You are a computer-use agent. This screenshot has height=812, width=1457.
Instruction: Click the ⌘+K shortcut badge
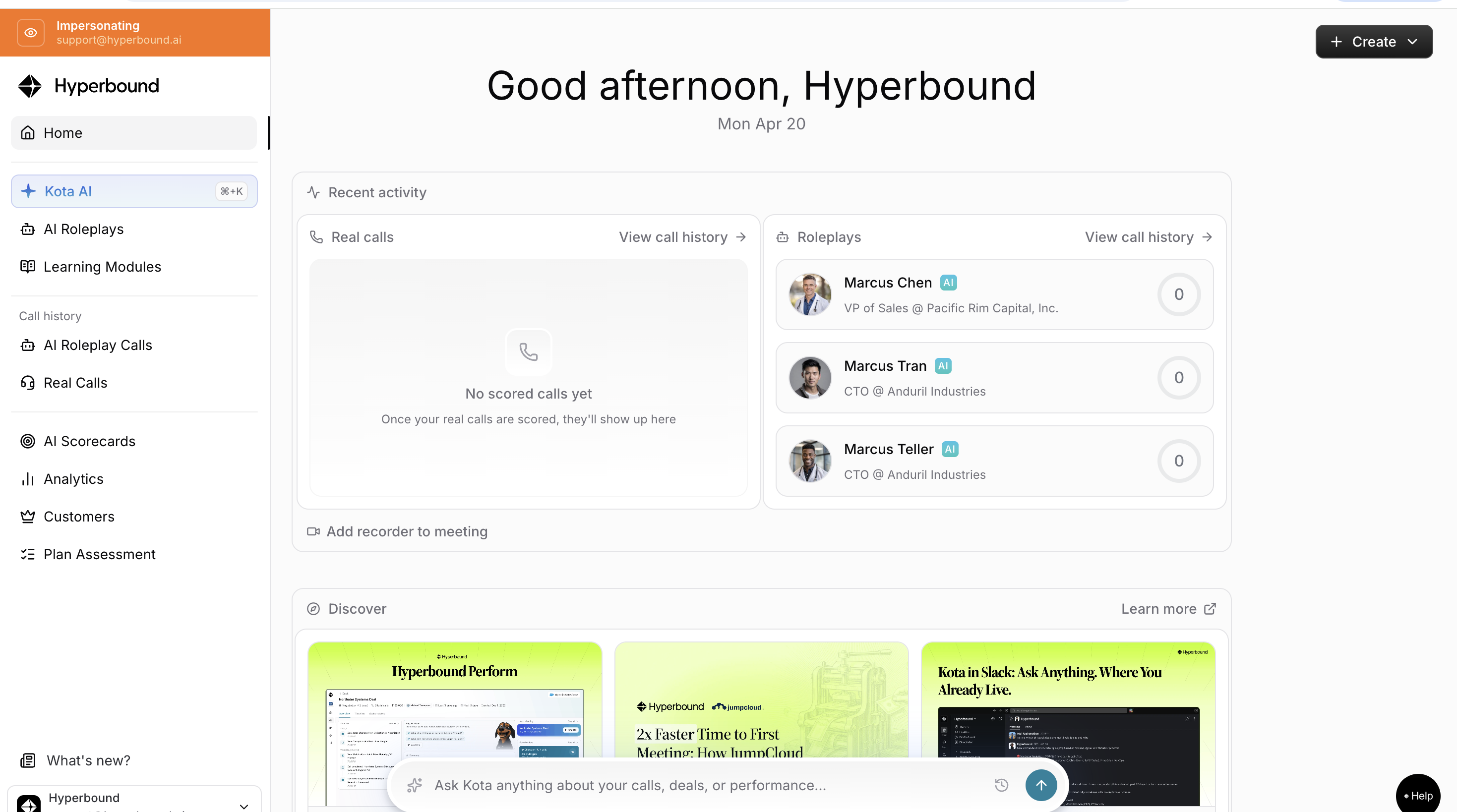231,191
